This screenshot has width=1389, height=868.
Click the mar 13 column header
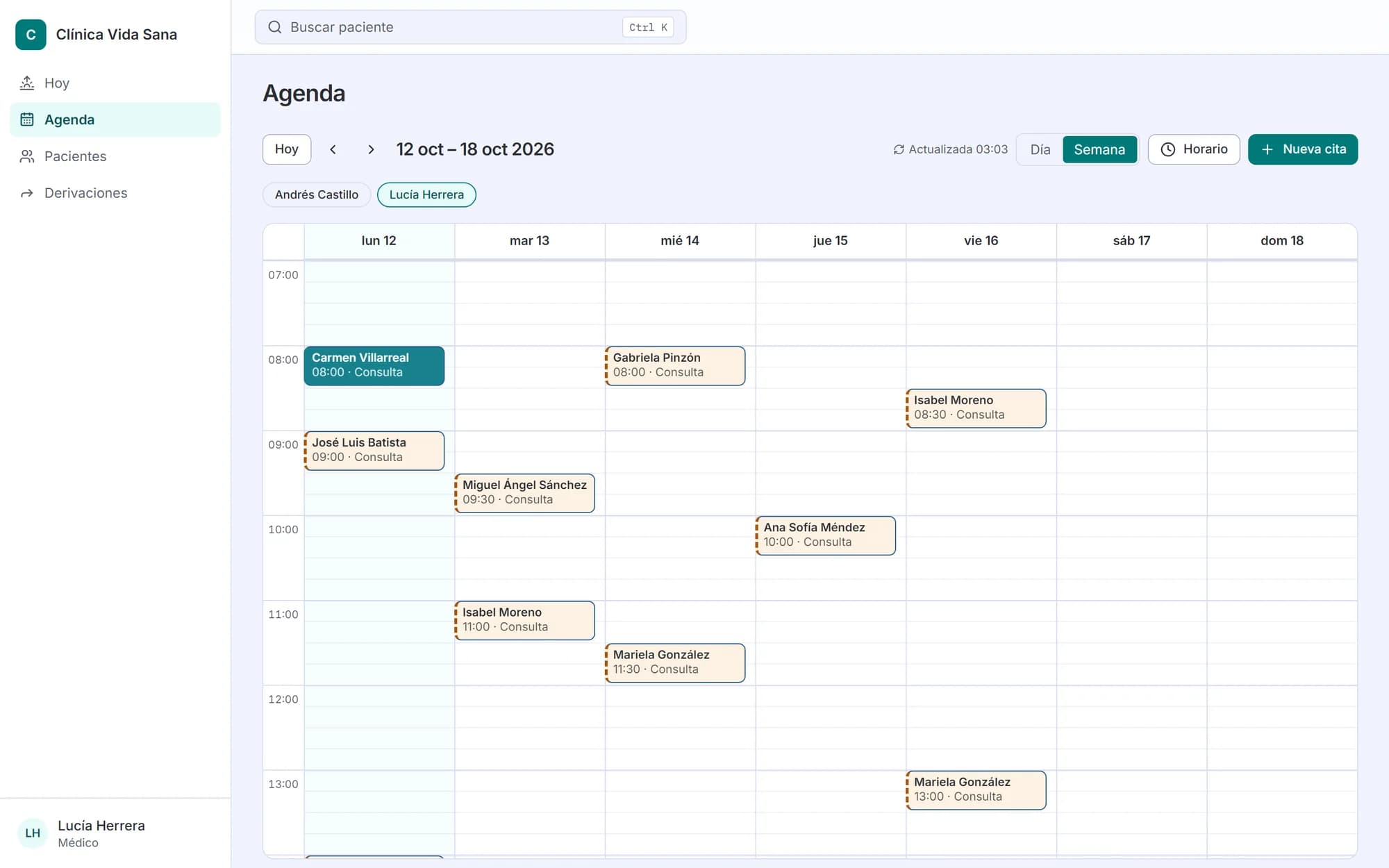coord(530,241)
